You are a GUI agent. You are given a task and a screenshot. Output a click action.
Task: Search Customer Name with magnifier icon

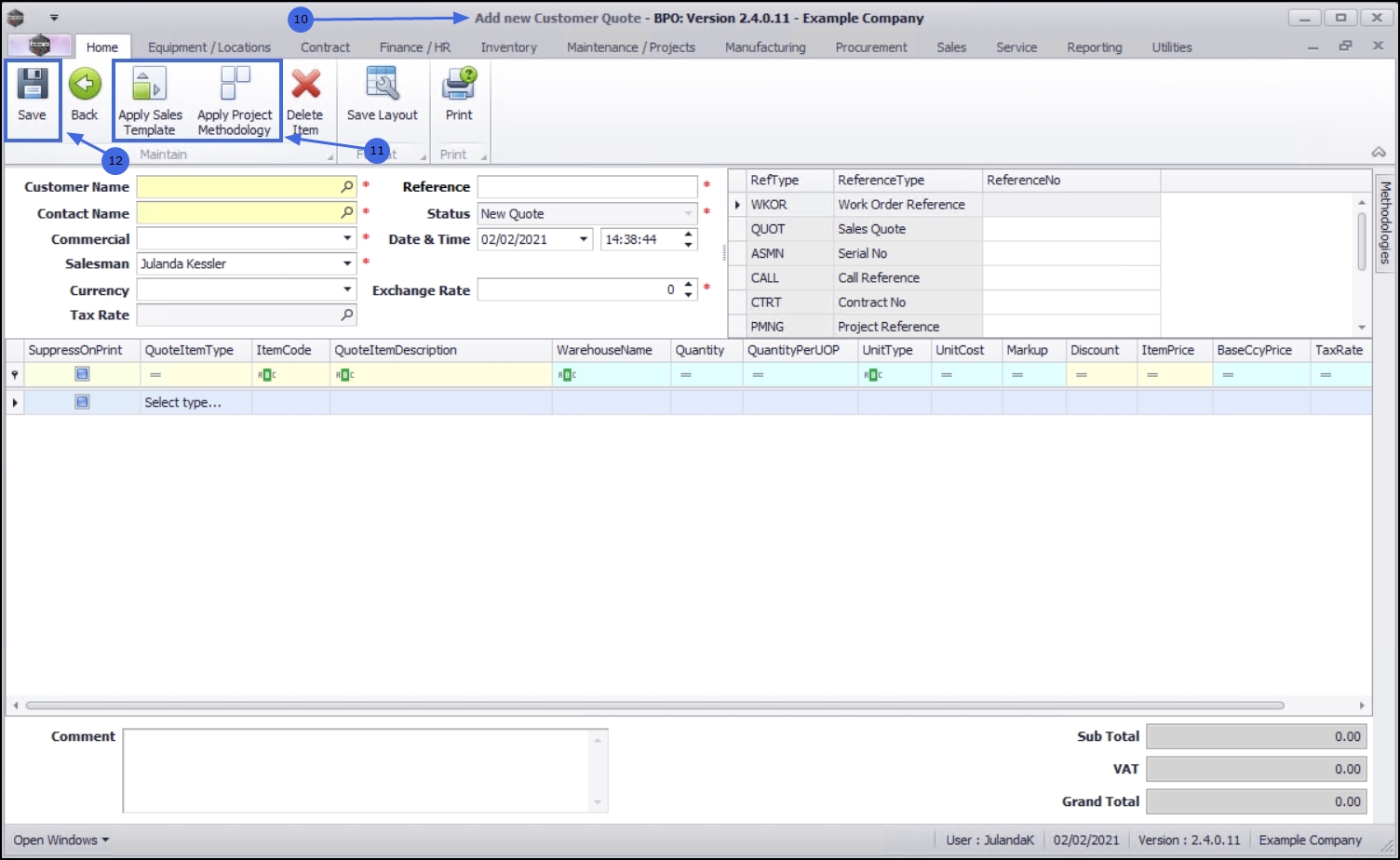coord(346,187)
